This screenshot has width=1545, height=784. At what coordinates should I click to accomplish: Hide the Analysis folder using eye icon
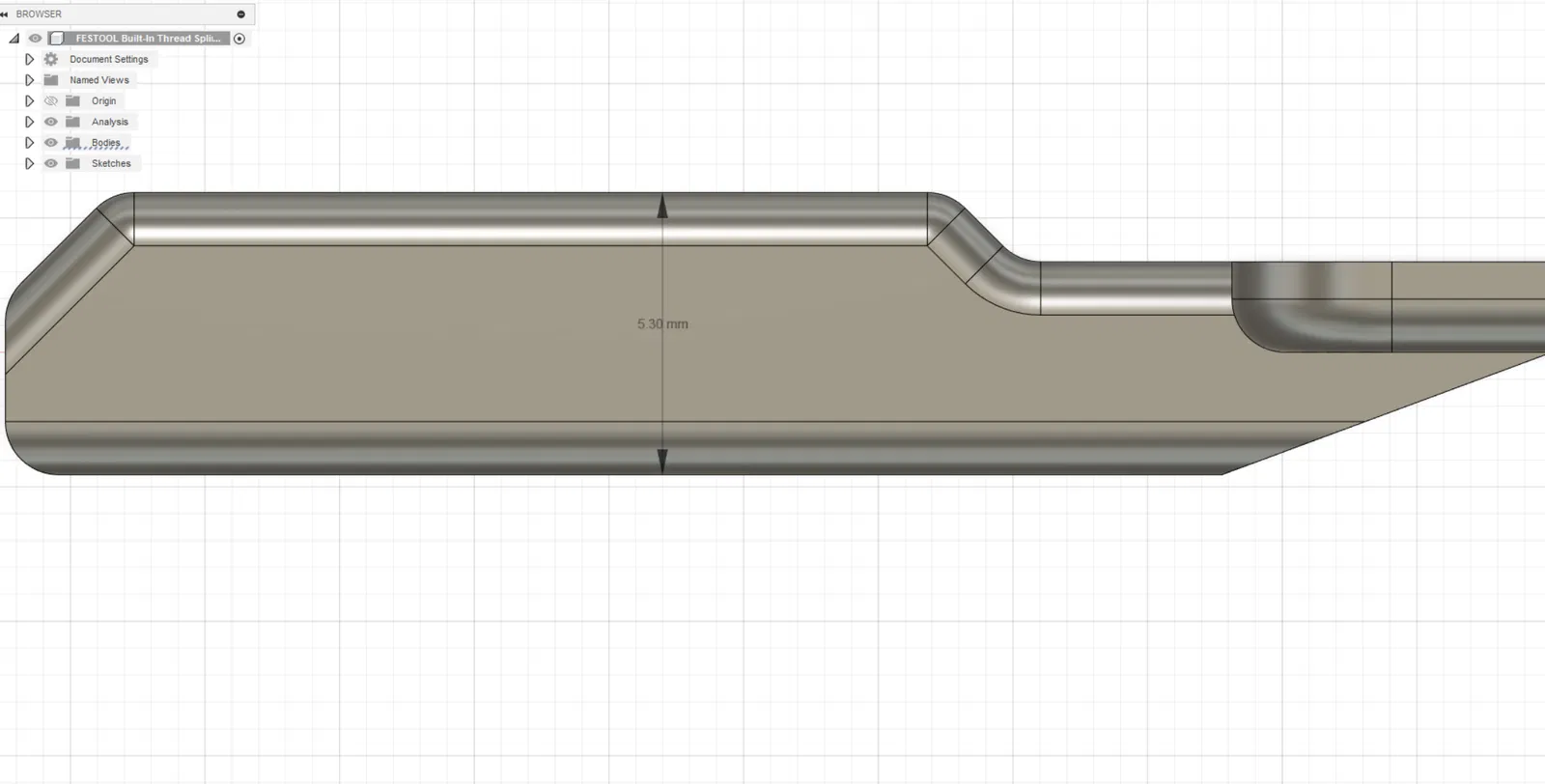(51, 122)
